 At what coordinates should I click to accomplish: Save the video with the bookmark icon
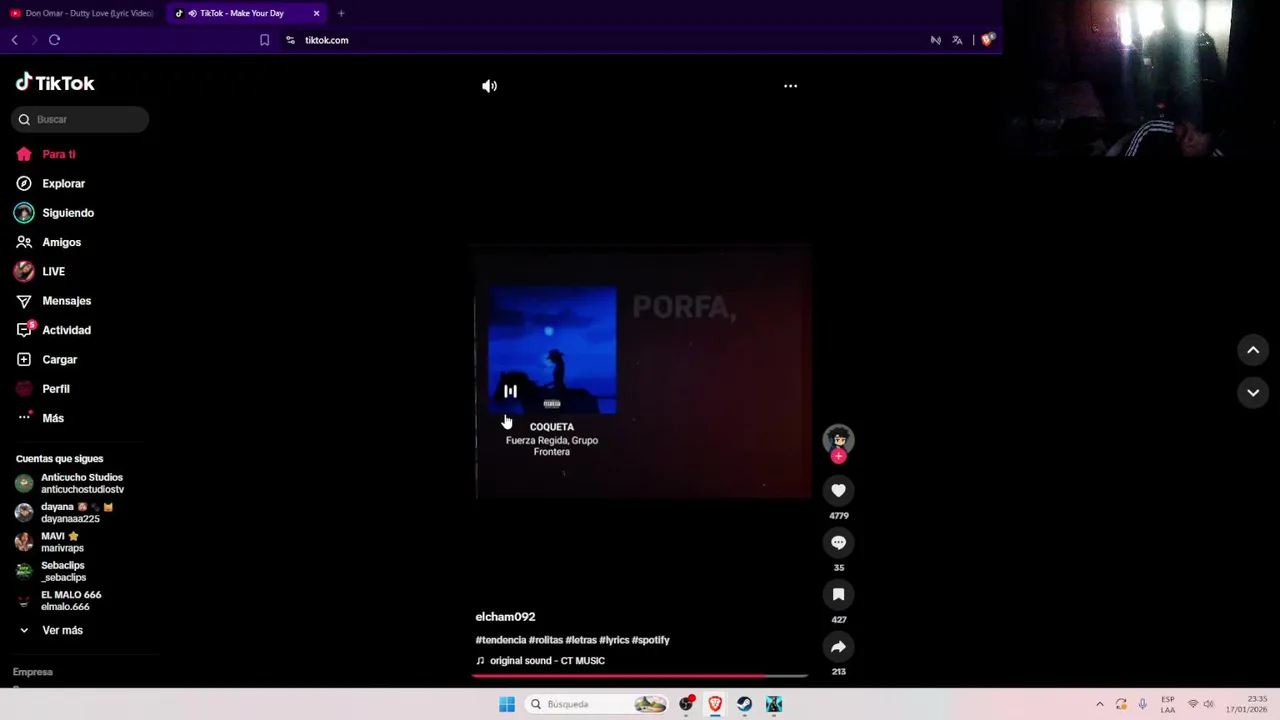838,594
